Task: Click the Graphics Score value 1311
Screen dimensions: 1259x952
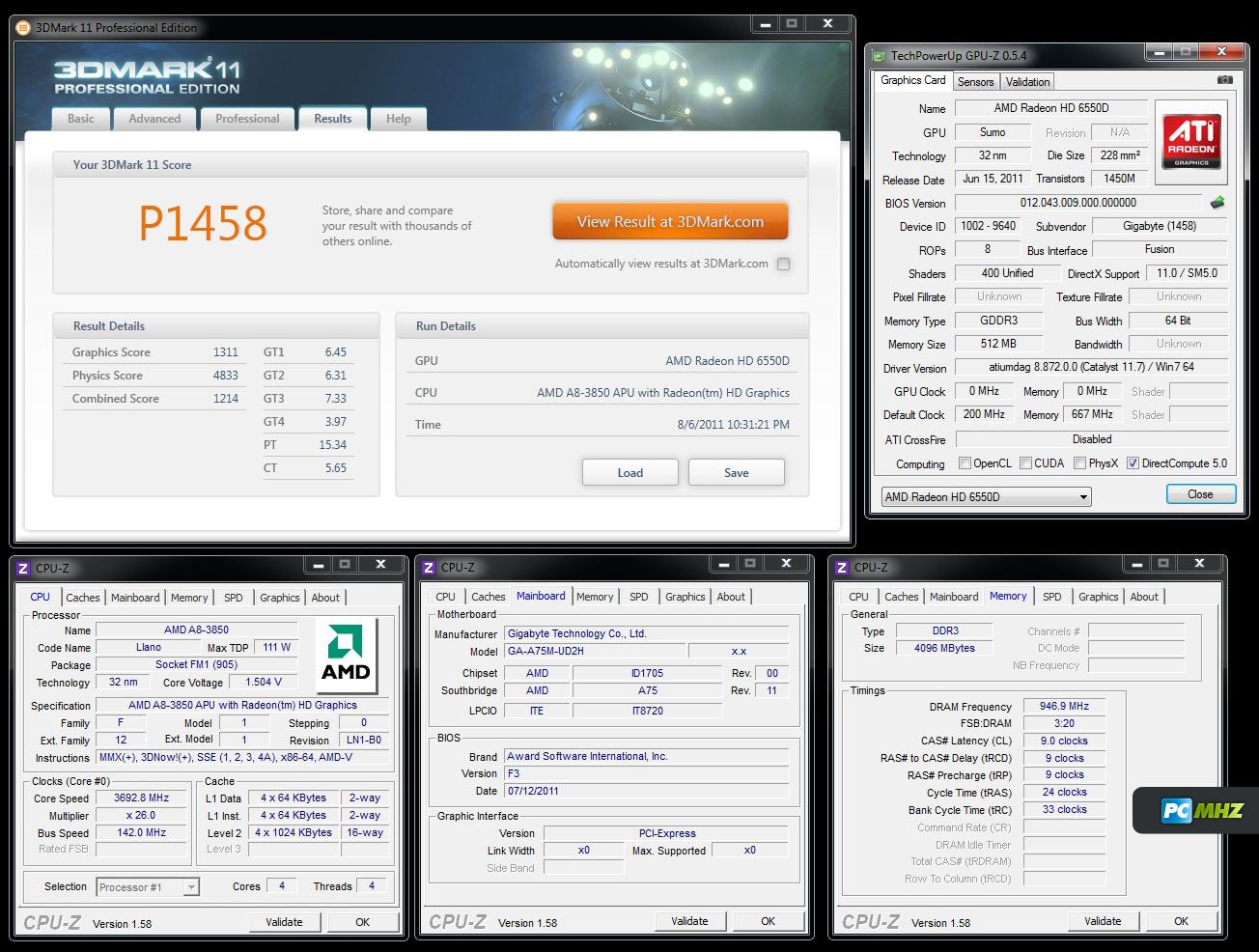Action: click(226, 352)
